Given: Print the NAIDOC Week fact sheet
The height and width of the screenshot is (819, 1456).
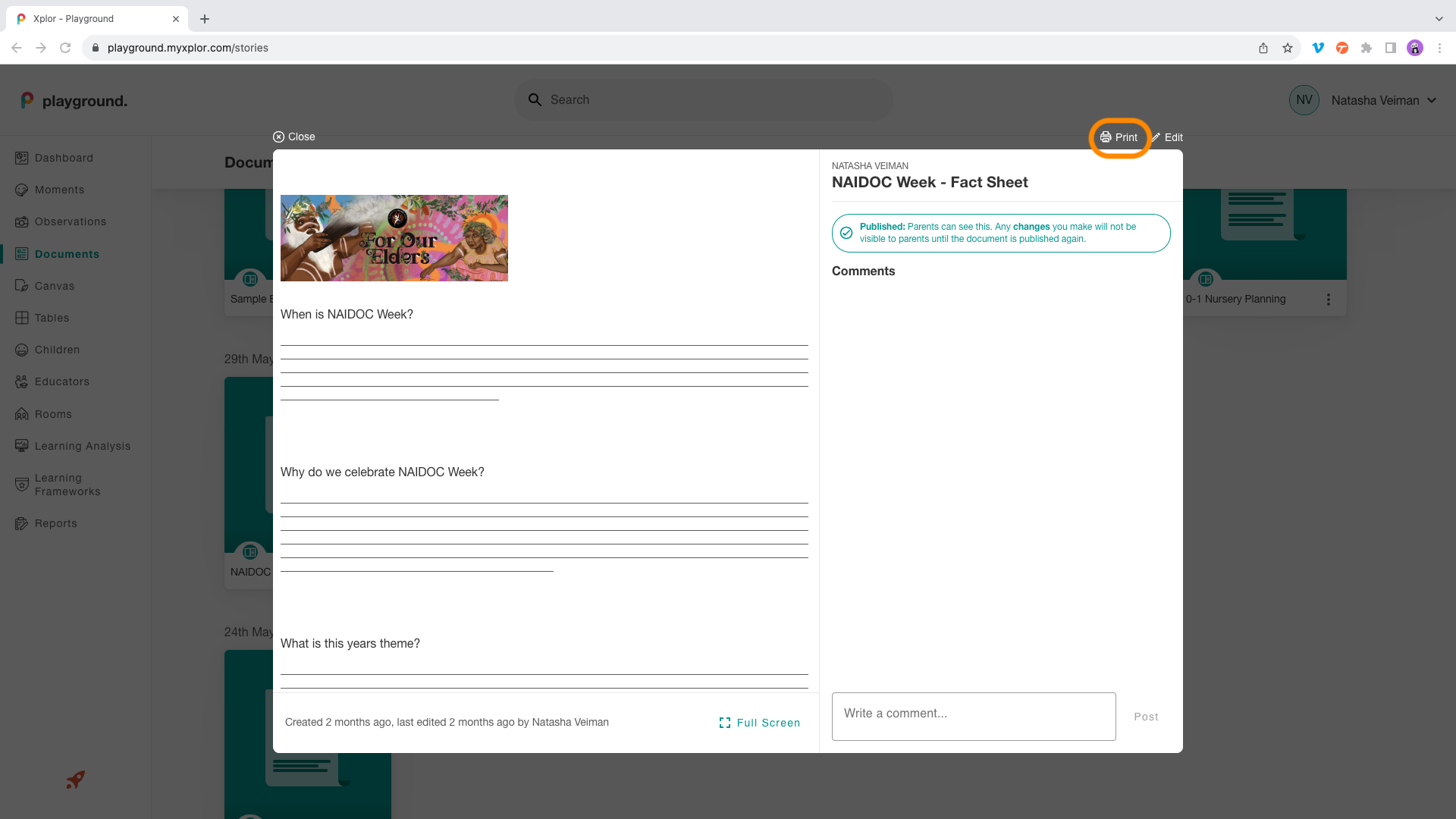Looking at the screenshot, I should tap(1119, 137).
